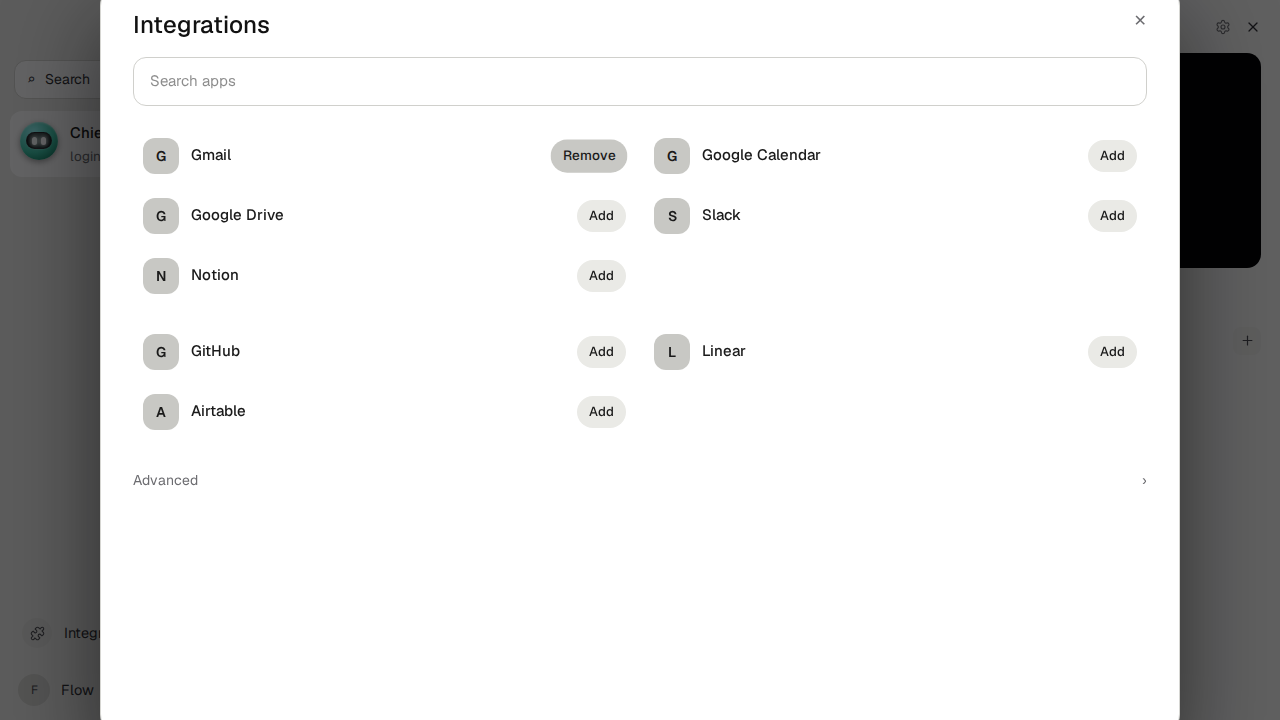This screenshot has width=1280, height=720.
Task: Expand the Advanced section
Action: tap(640, 480)
